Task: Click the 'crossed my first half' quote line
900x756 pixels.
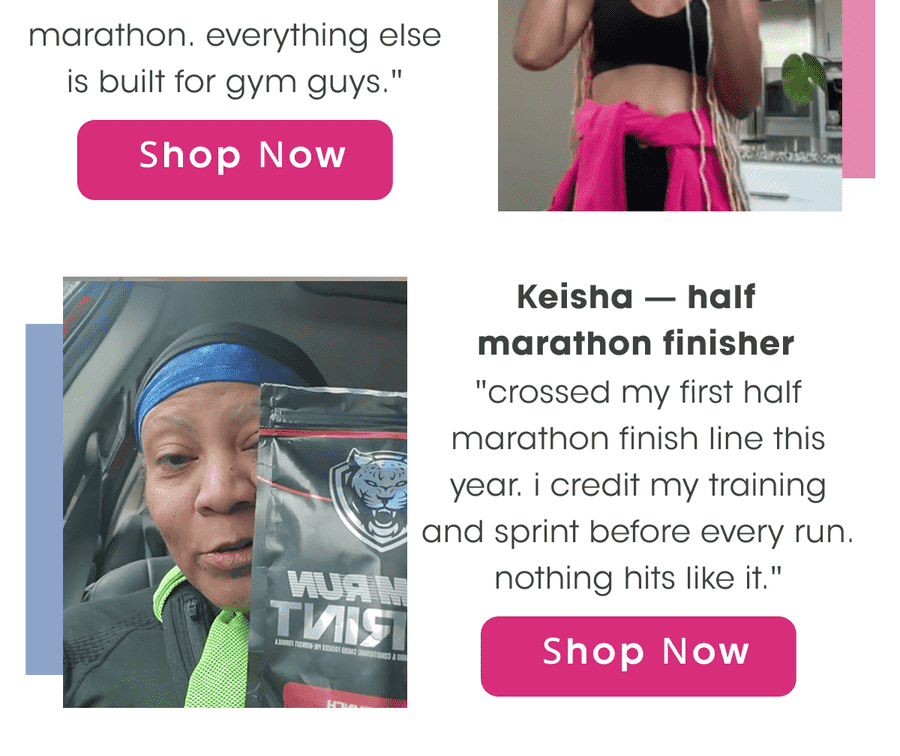Action: coord(638,393)
